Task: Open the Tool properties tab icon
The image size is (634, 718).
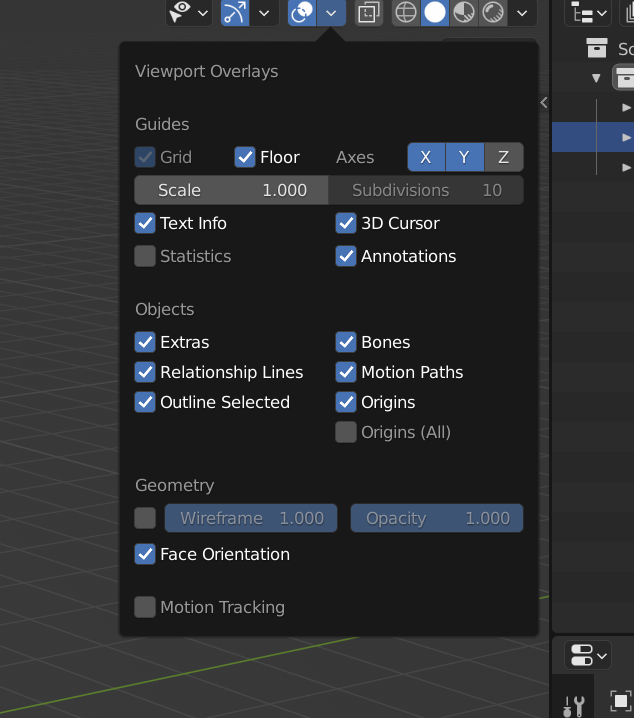Action: tap(574, 705)
